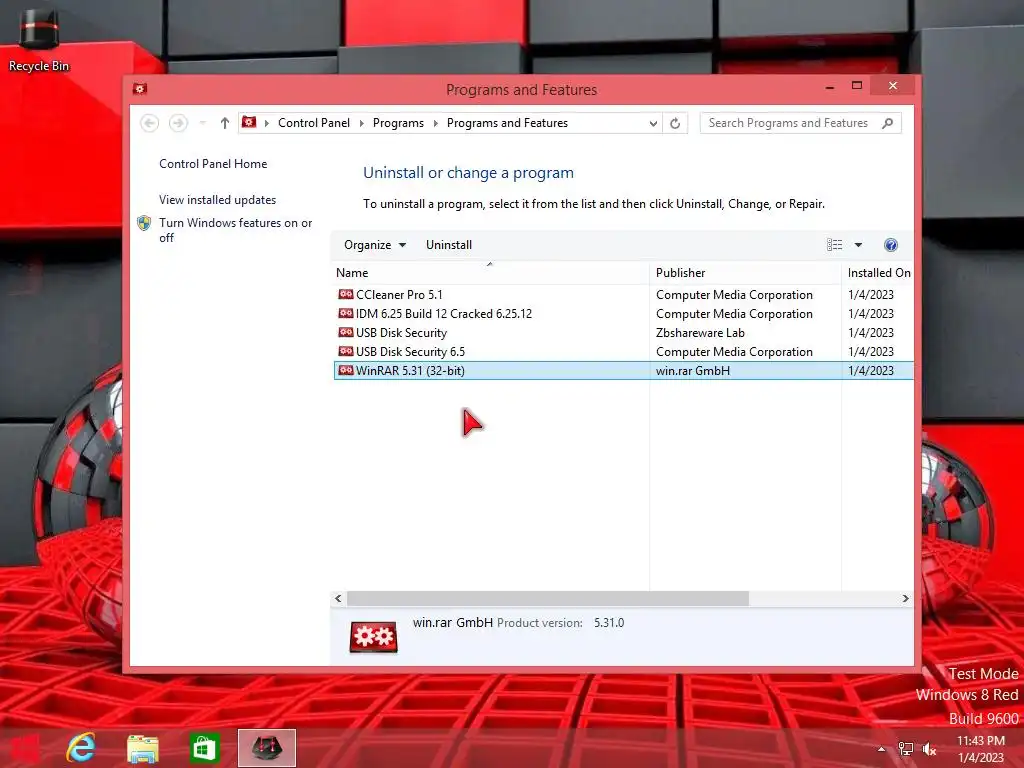Click horizontal scrollbar right arrow
The width and height of the screenshot is (1024, 768).
pos(905,598)
